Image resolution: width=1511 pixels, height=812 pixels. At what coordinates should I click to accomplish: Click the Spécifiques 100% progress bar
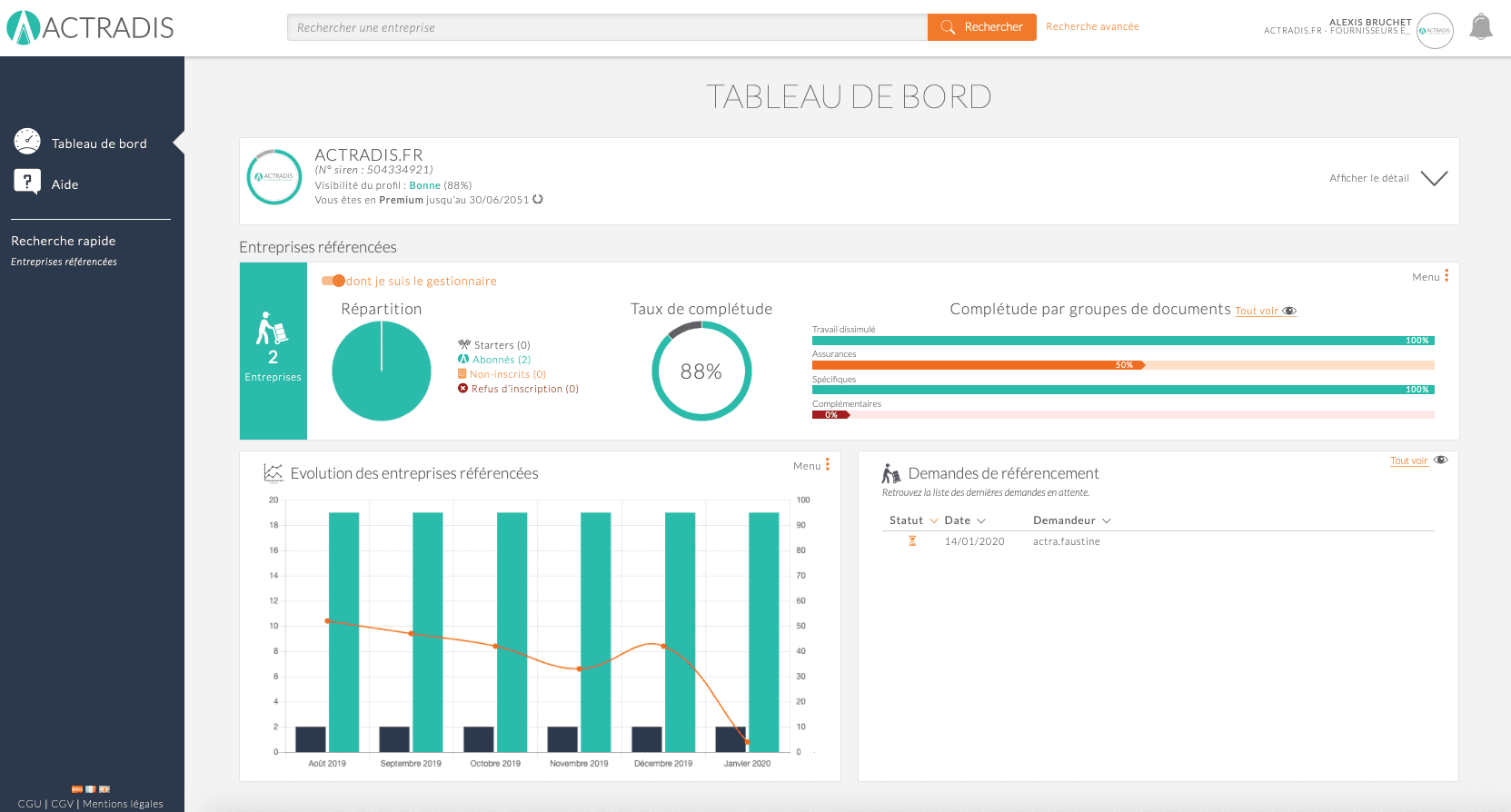pos(1123,390)
